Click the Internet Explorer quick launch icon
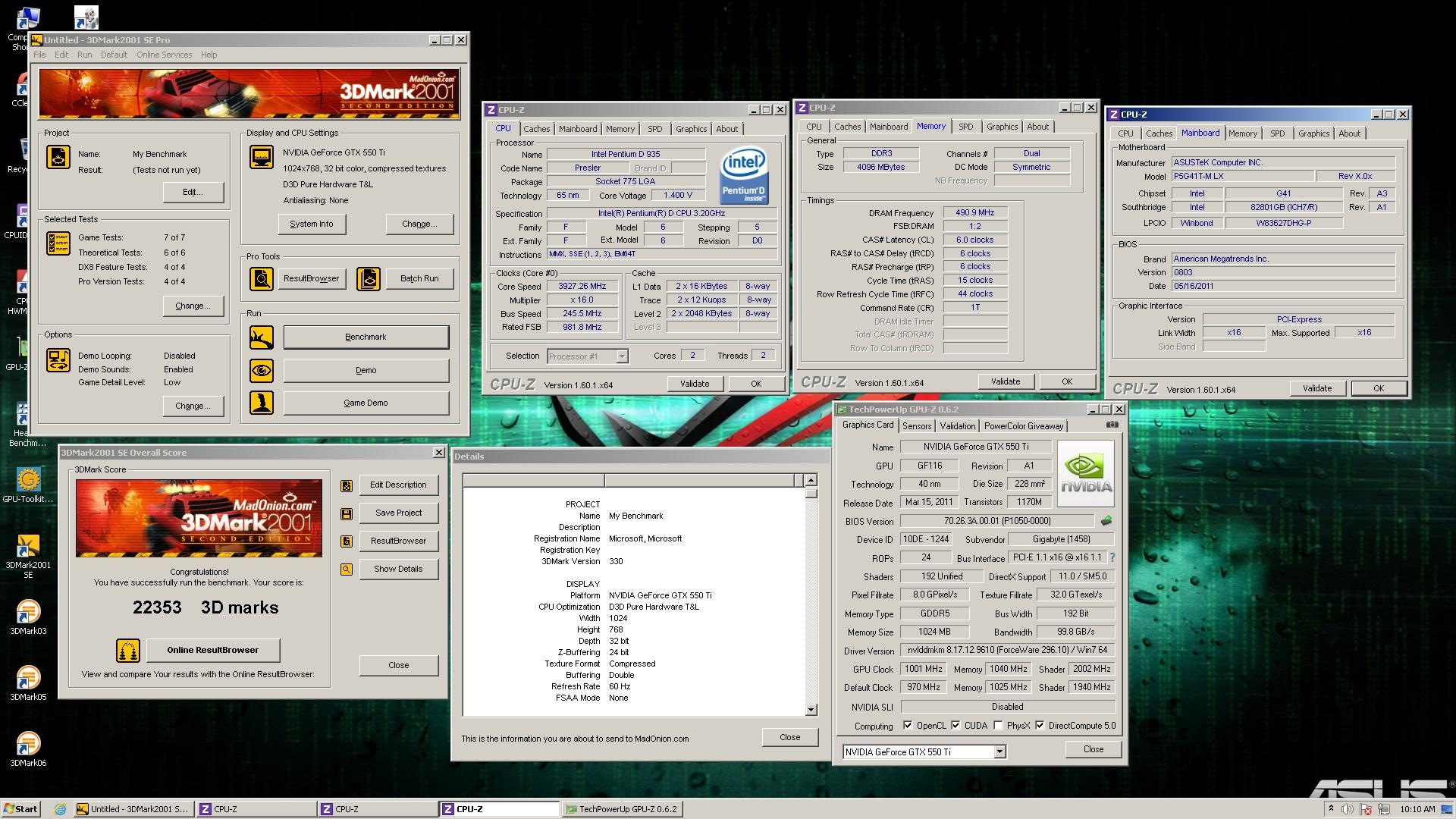The height and width of the screenshot is (819, 1456). [x=60, y=809]
